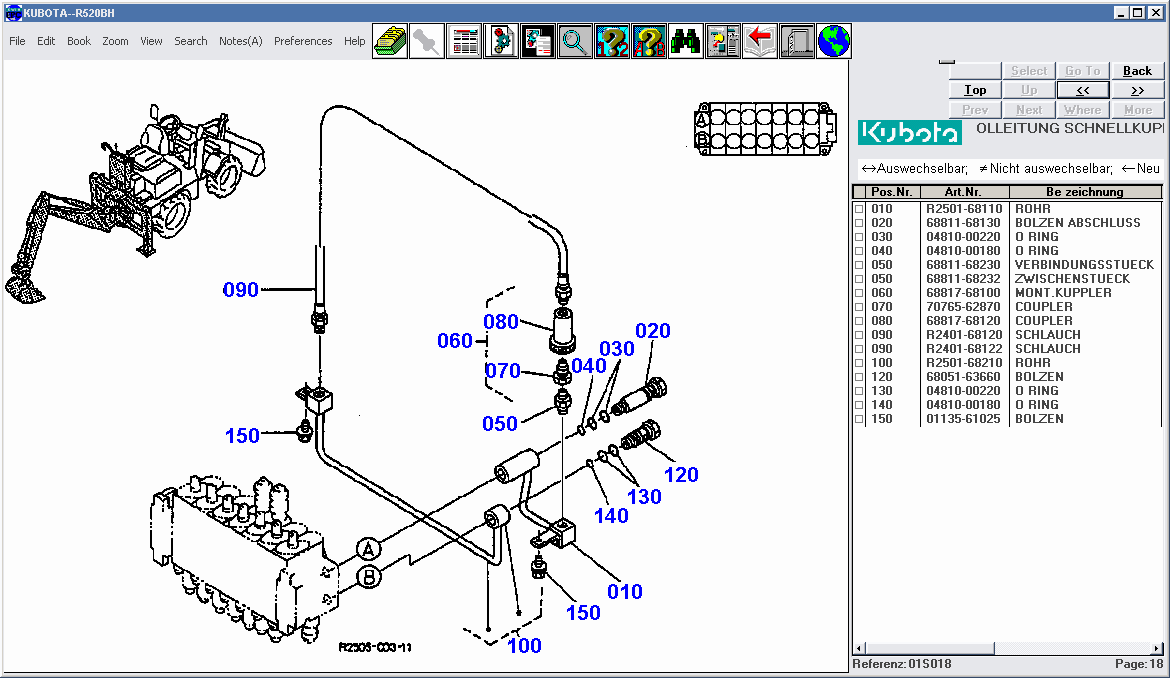Click the question mark 1-2 icon
The width and height of the screenshot is (1170, 678).
[612, 41]
